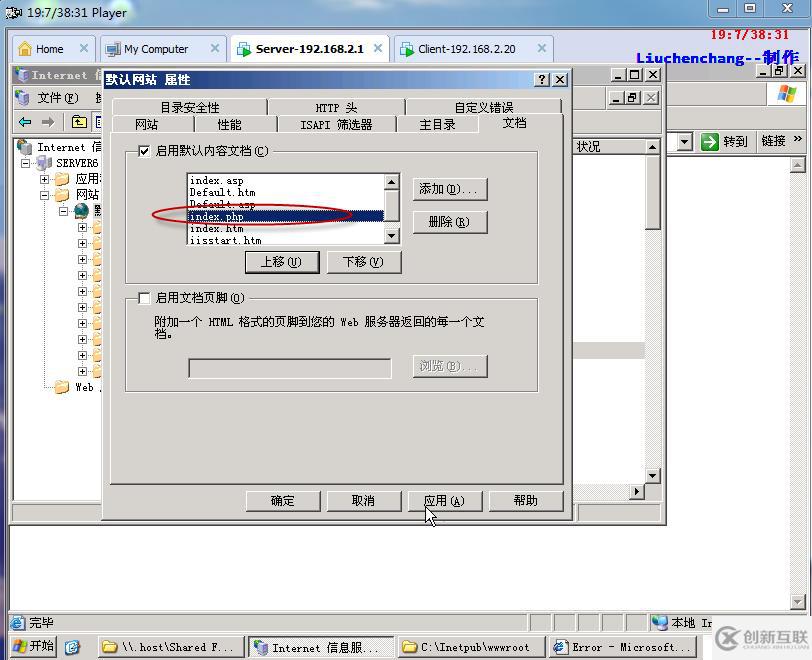812x660 pixels.
Task: Collapse the SERVER6 tree node
Action: tap(25, 164)
